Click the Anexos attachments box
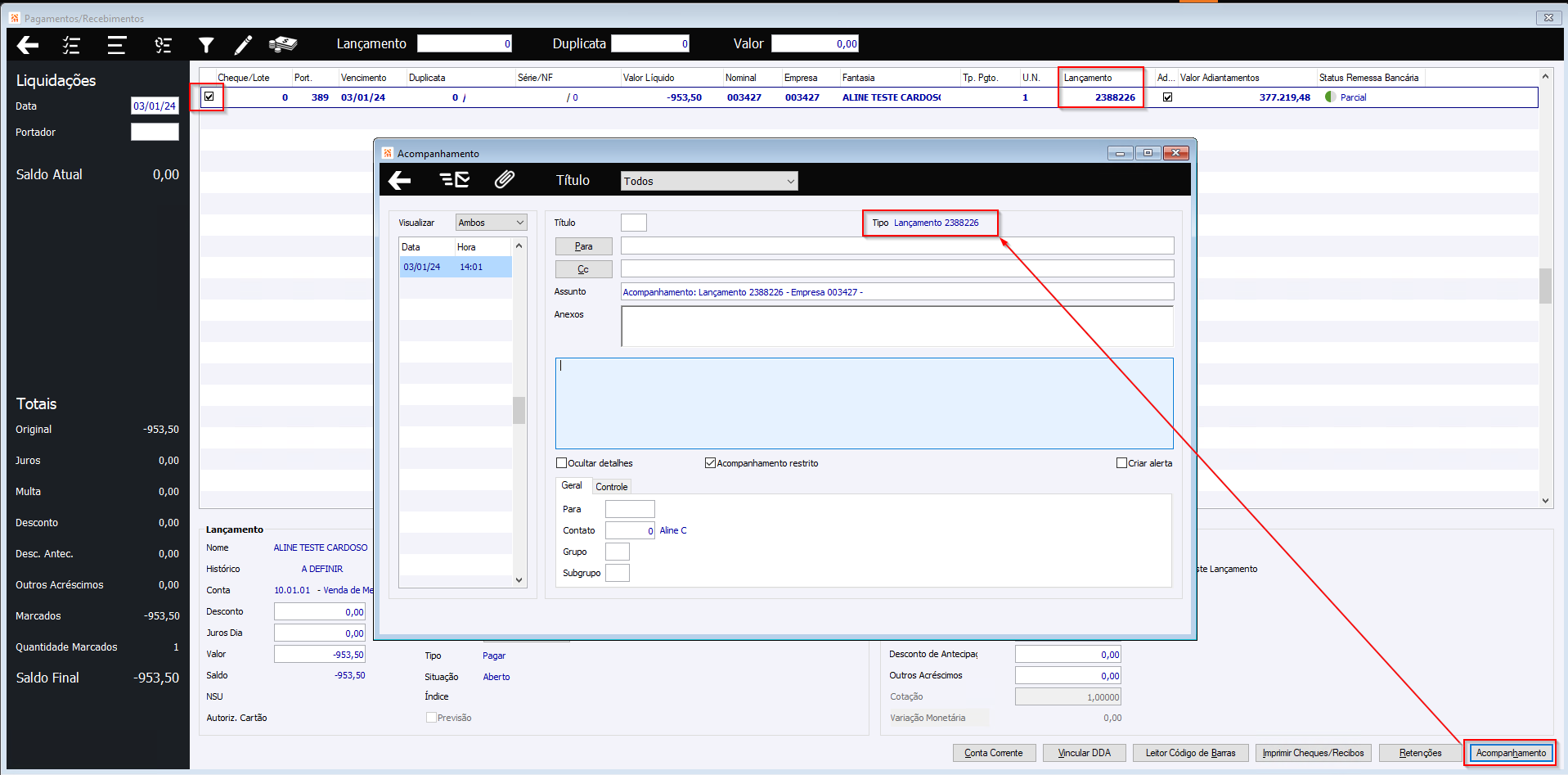 (x=897, y=327)
